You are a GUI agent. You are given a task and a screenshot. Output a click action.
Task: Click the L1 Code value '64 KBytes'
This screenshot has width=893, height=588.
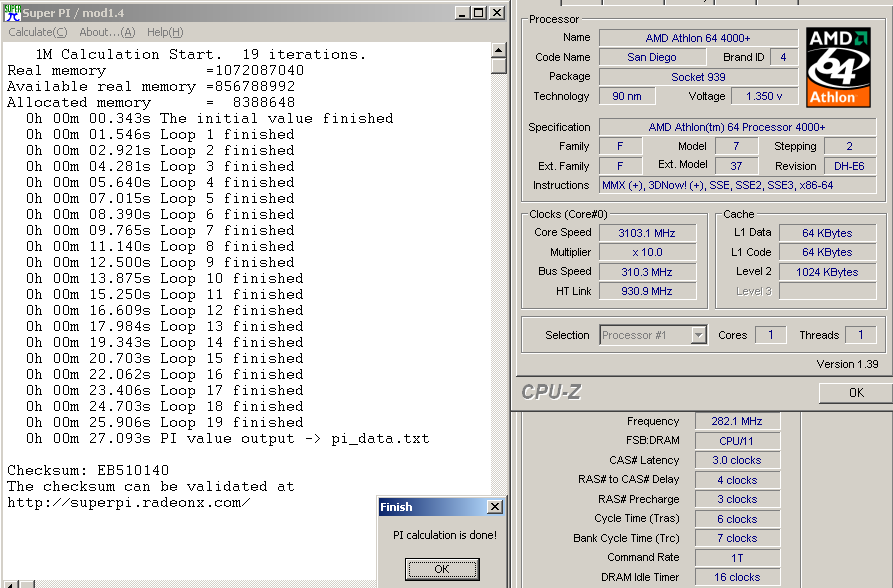click(828, 252)
